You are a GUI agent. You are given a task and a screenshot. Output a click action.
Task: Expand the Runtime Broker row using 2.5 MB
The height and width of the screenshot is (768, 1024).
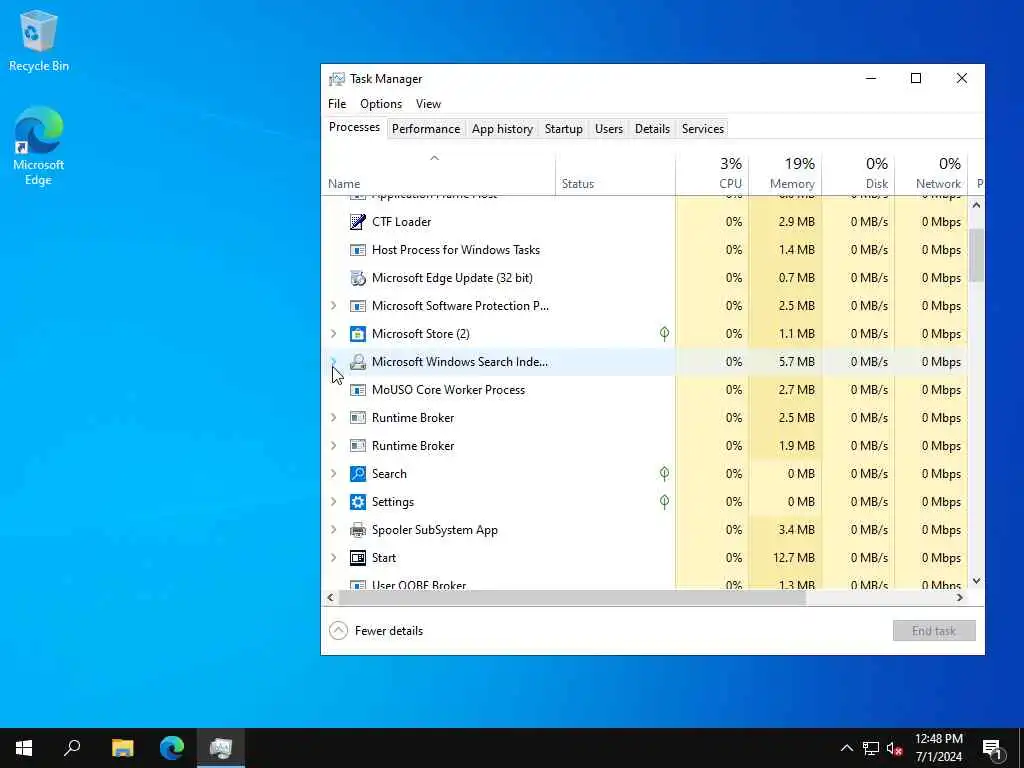[x=334, y=418]
